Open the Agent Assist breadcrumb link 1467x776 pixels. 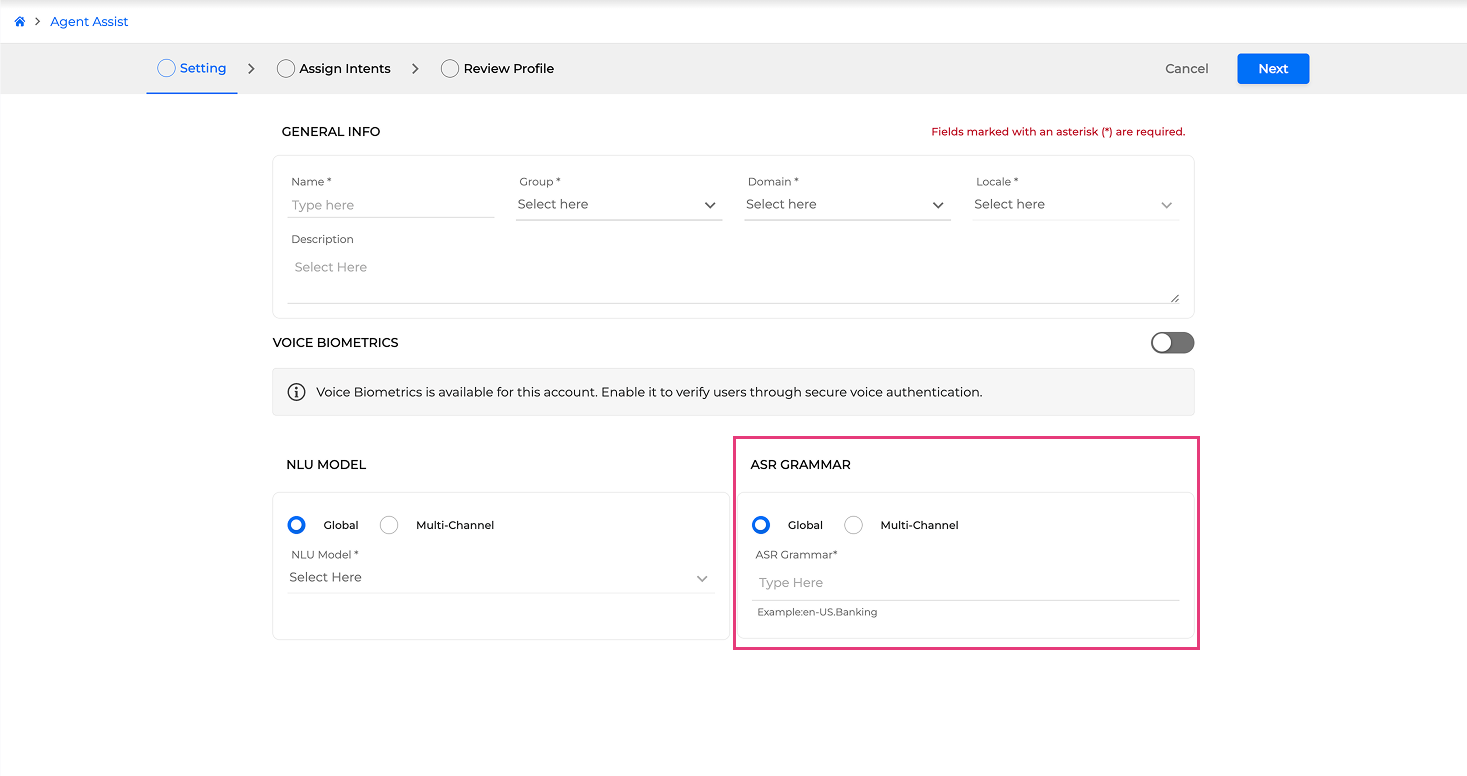tap(89, 22)
